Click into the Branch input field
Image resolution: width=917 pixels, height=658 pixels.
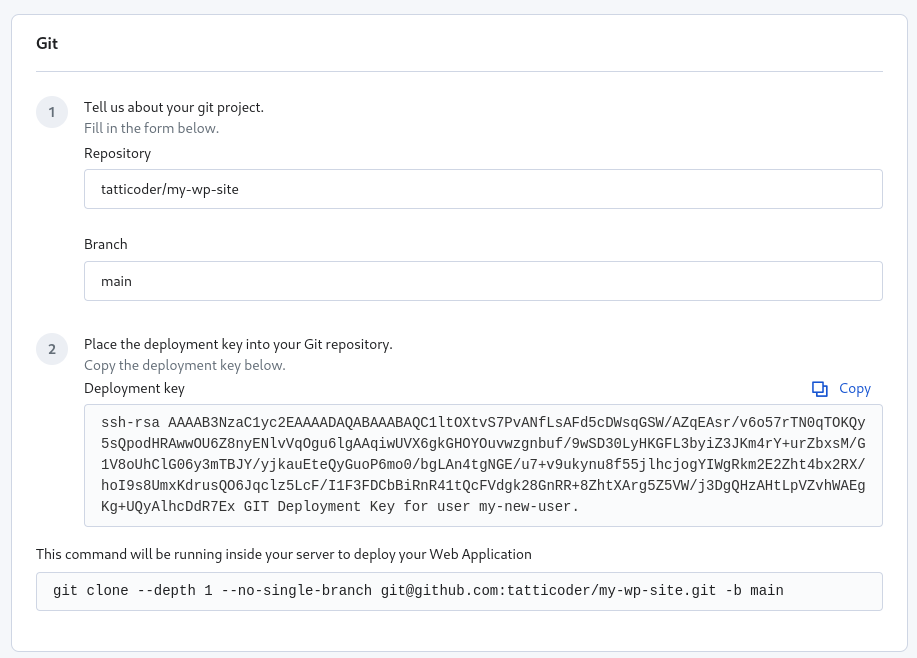click(483, 281)
